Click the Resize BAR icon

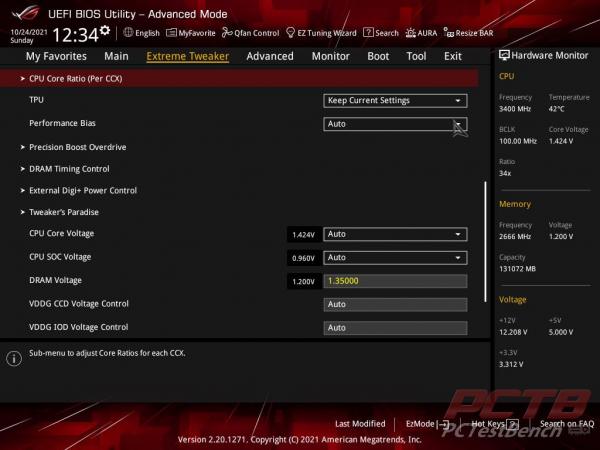point(448,33)
